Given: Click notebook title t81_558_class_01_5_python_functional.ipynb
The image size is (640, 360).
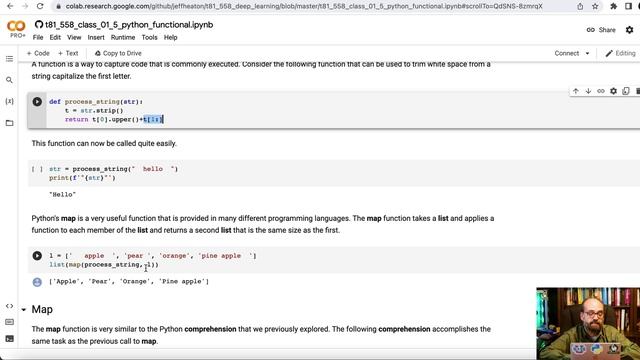Looking at the screenshot, I should pos(129,24).
